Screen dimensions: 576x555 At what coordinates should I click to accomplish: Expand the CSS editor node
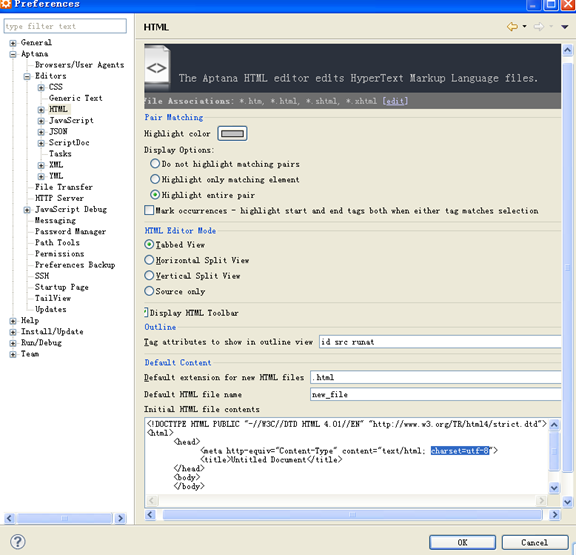[41, 87]
